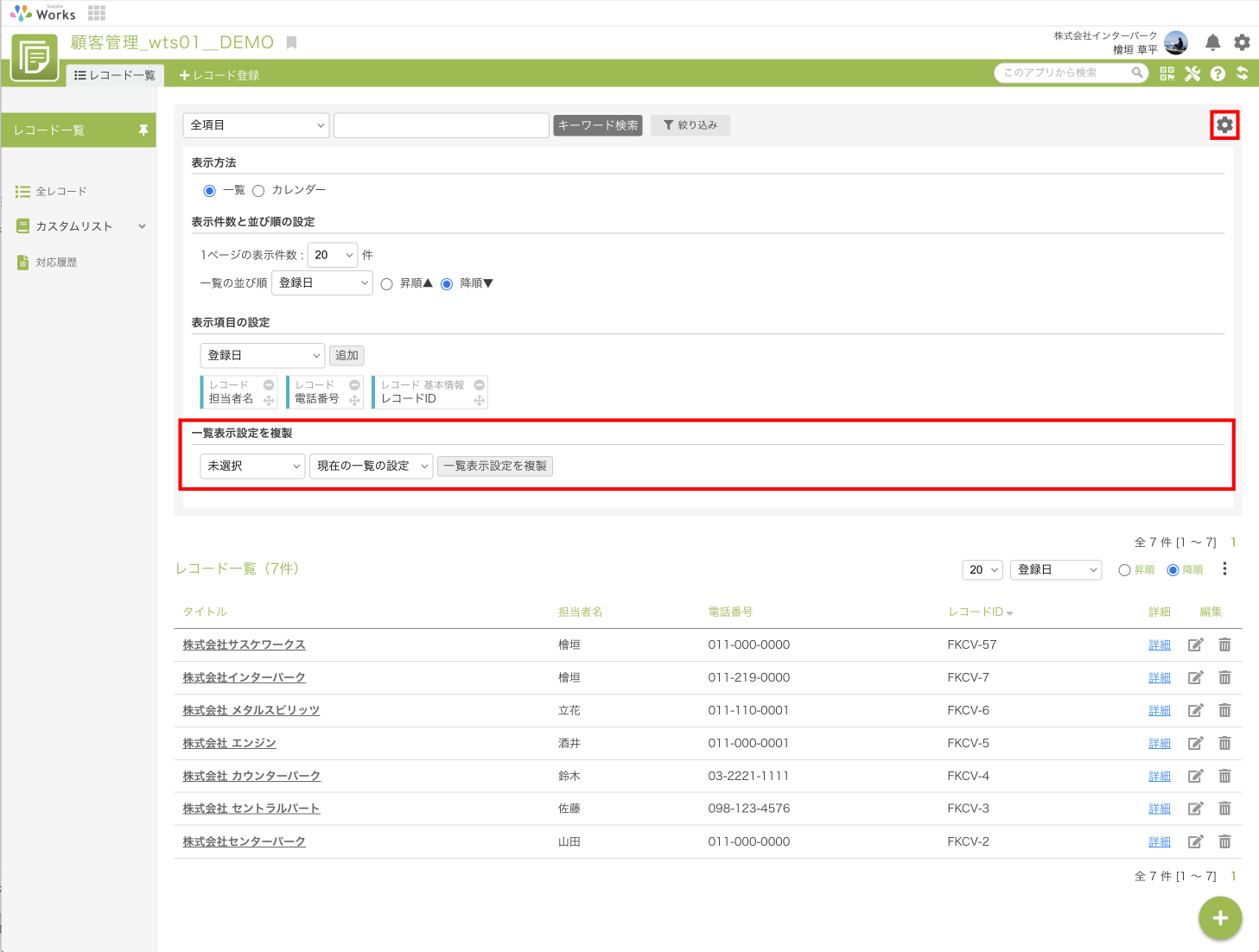
Task: Edit the 株式会社インターパーク record
Action: [1195, 677]
